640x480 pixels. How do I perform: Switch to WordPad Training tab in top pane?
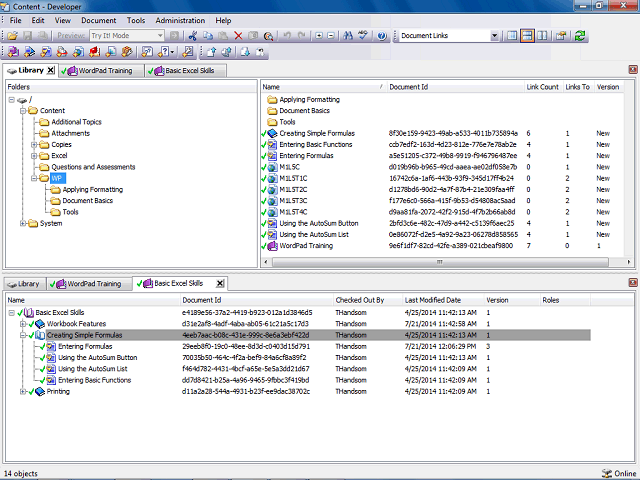coord(100,71)
